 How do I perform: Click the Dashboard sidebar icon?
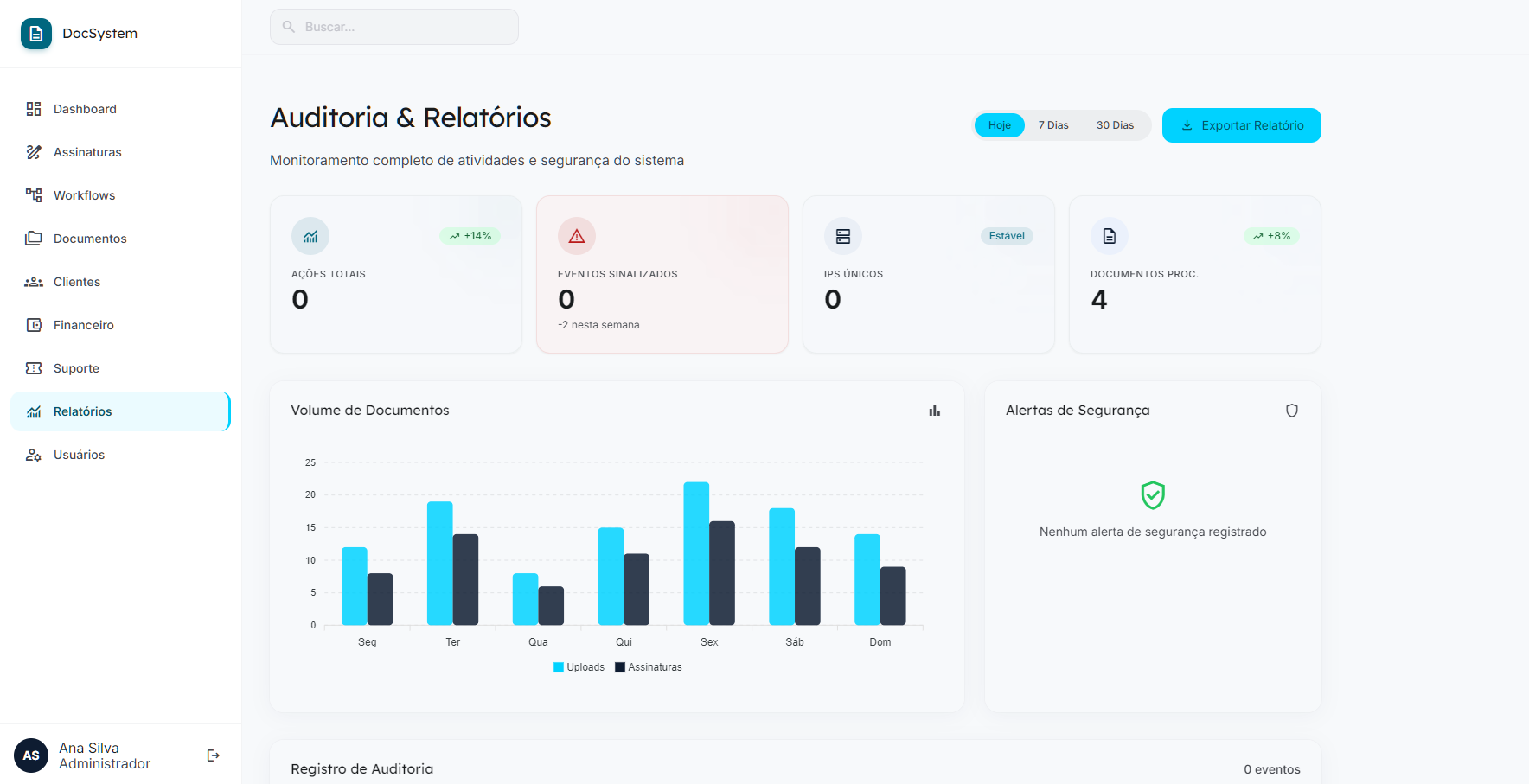[34, 109]
